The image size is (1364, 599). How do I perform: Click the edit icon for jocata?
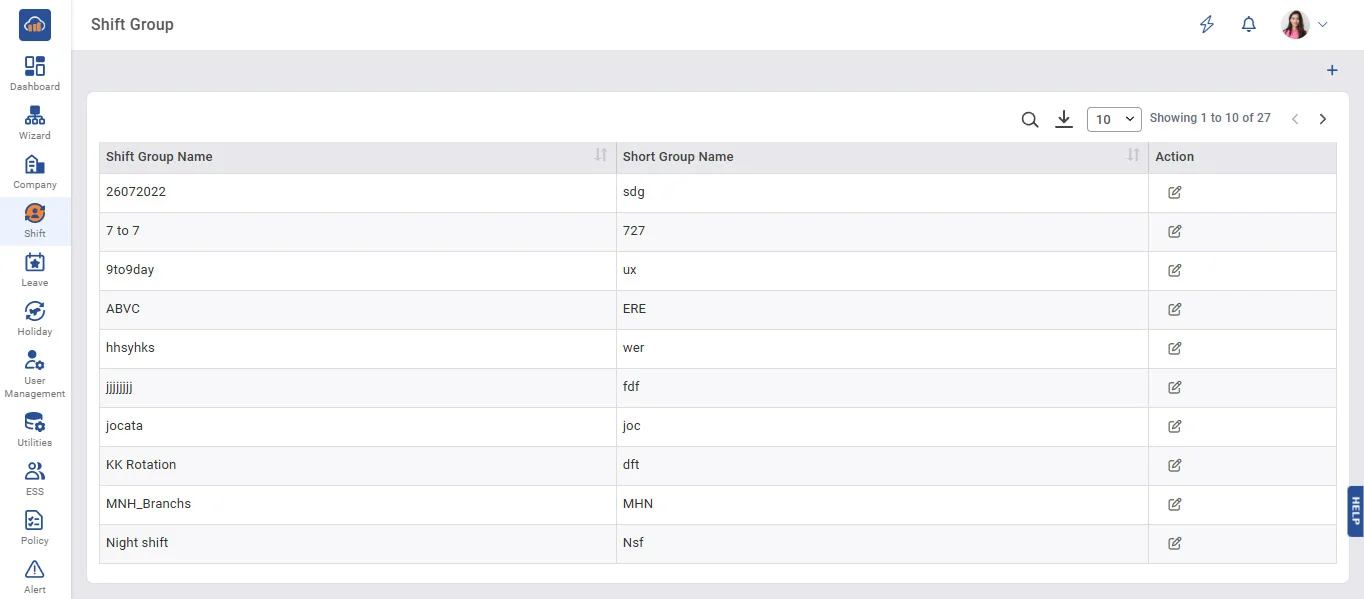coord(1175,426)
